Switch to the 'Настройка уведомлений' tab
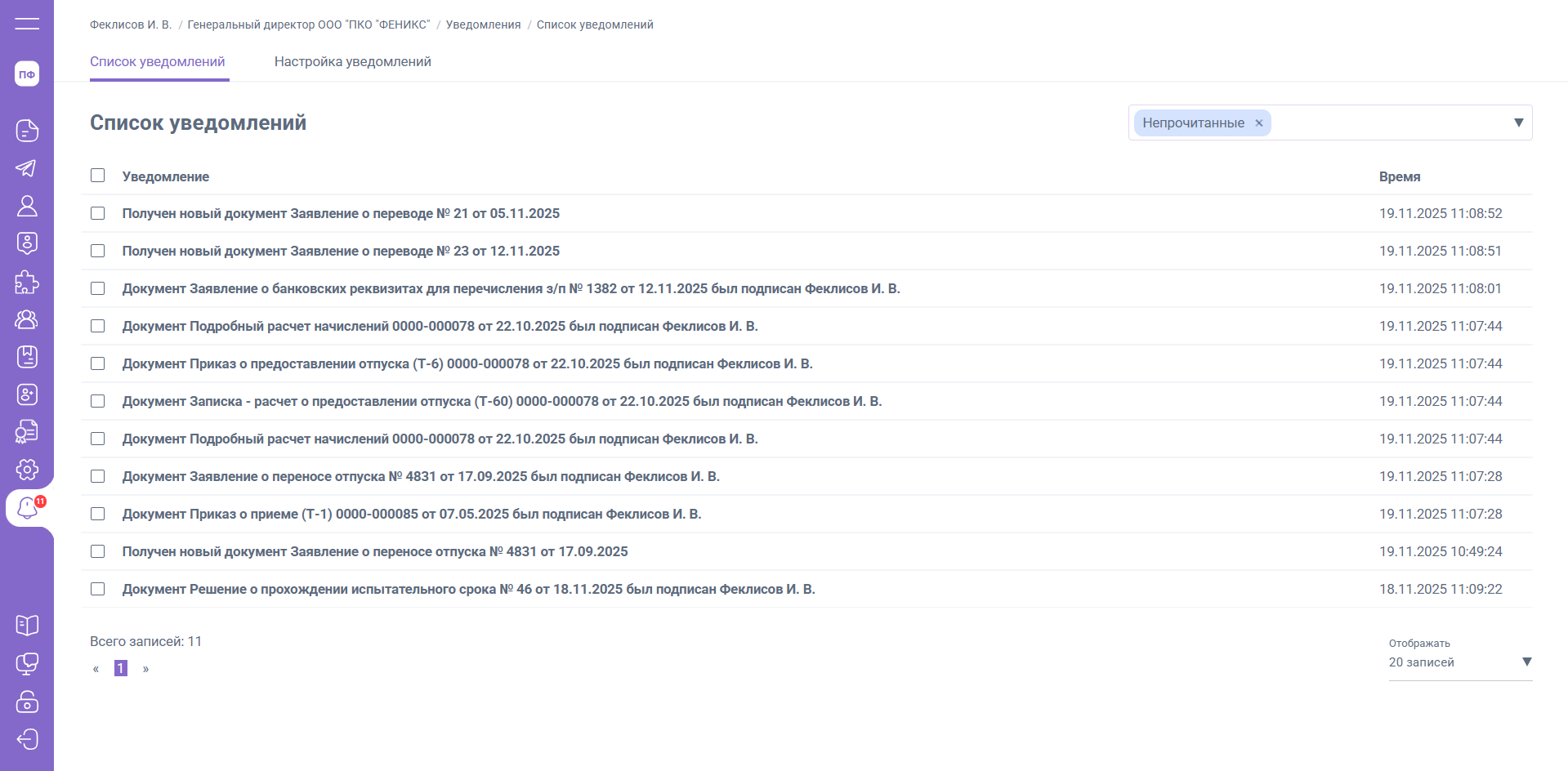Screen dimensions: 1568x771 point(352,62)
